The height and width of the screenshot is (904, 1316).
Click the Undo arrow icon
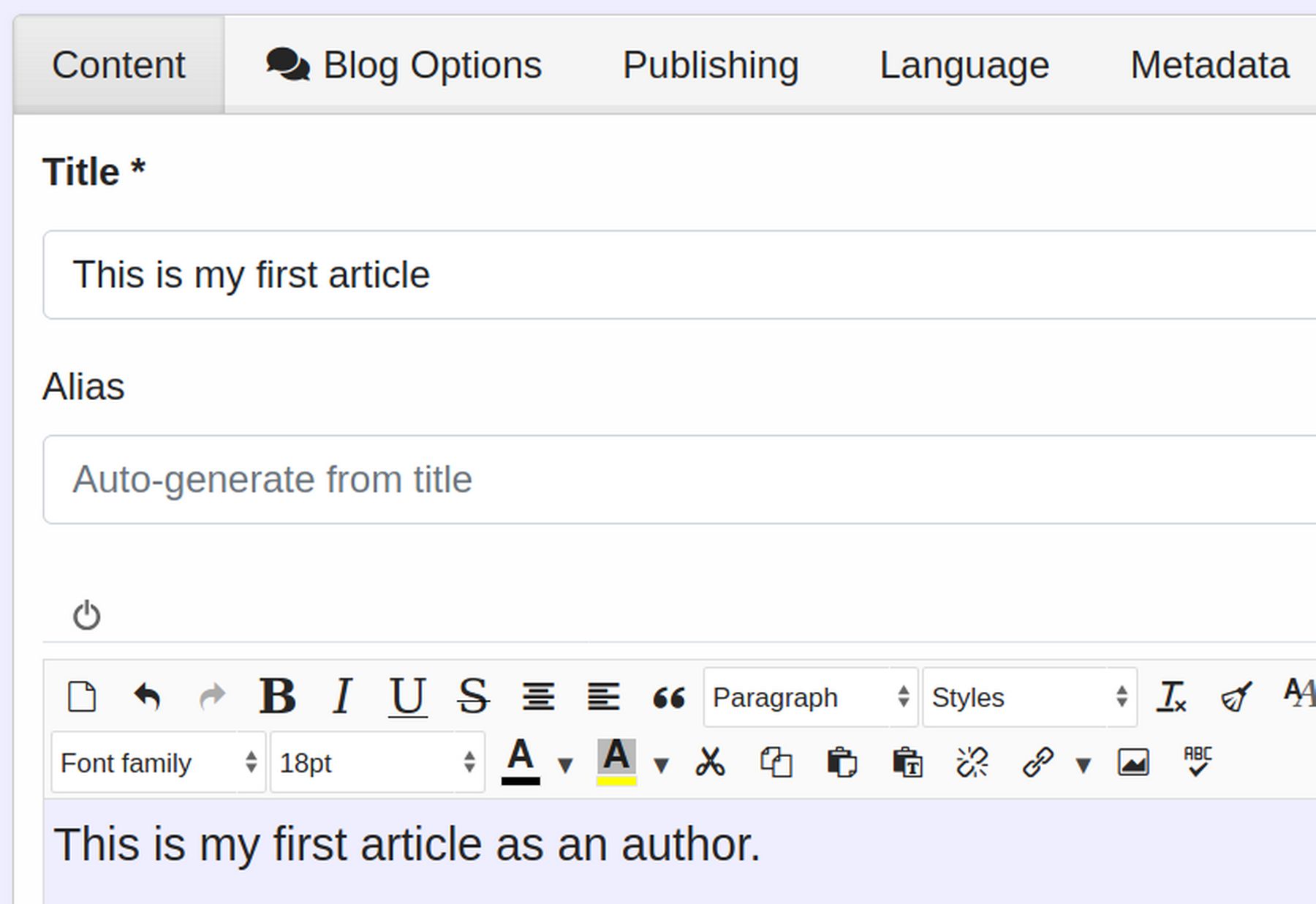(x=147, y=696)
